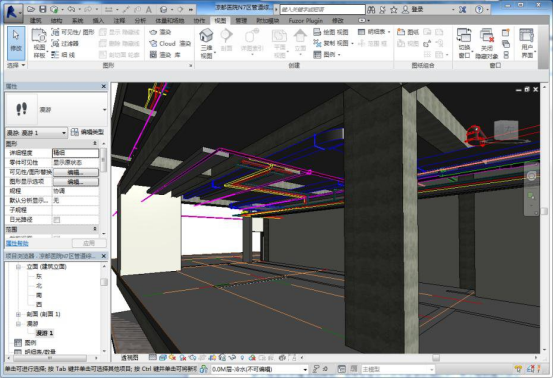The height and width of the screenshot is (379, 554).
Task: Click the 图例 (Legends) tool in ribbon
Action: (x=326, y=55)
